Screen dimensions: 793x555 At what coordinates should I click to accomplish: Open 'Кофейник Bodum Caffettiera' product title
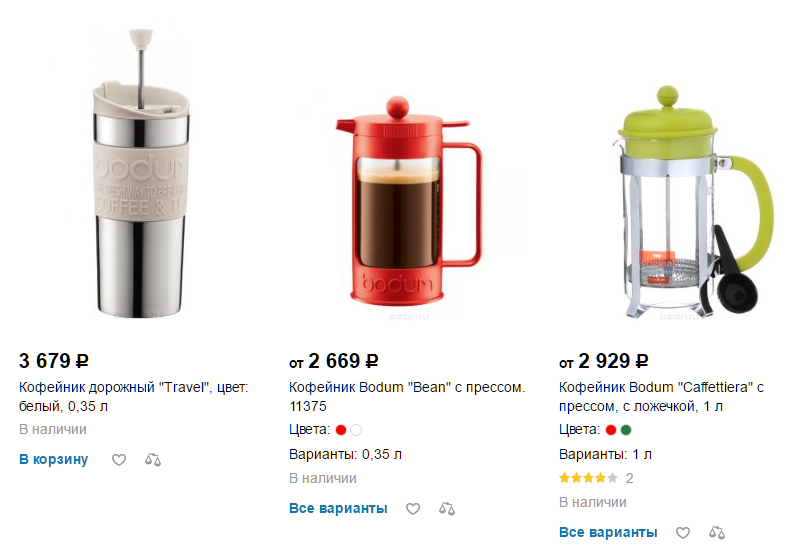(x=662, y=397)
